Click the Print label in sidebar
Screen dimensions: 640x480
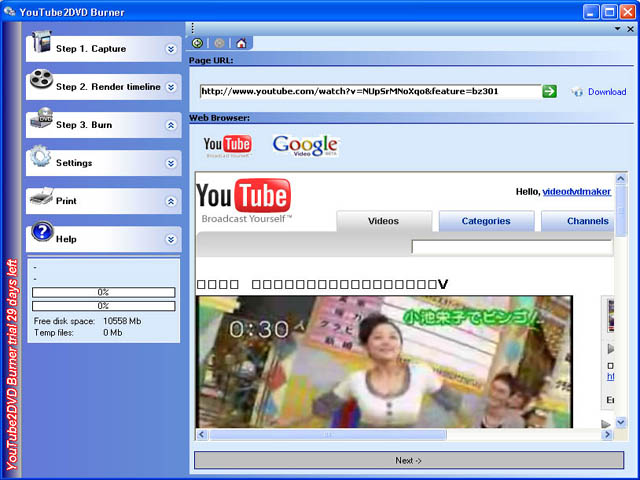[x=66, y=201]
